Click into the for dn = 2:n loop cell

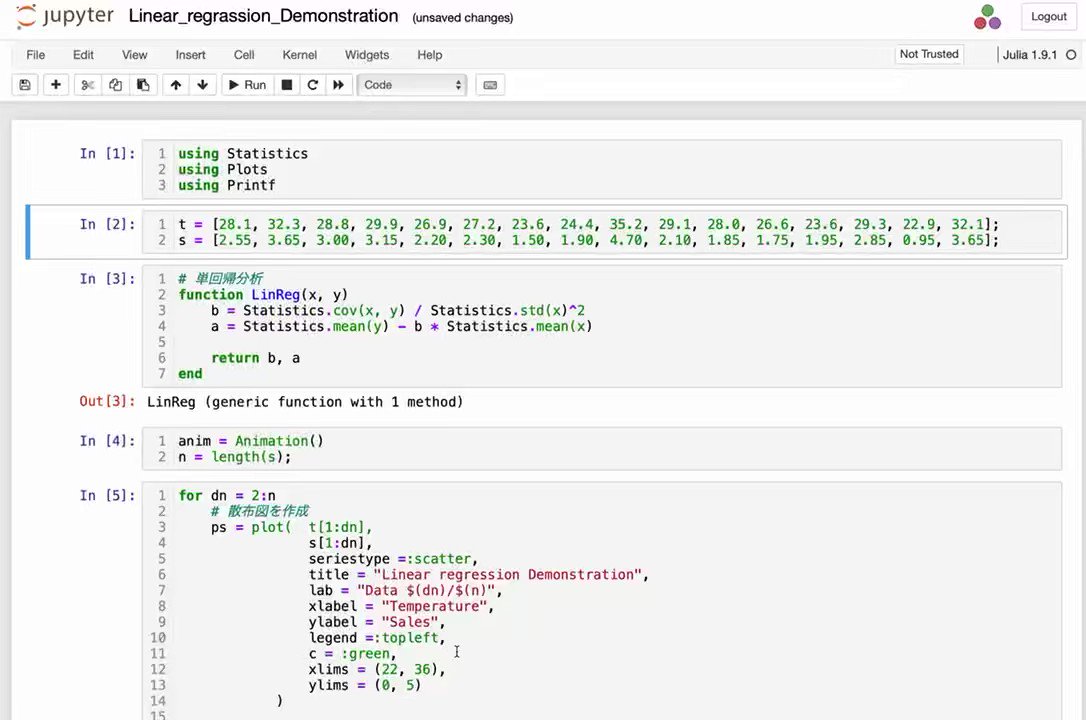(601, 601)
